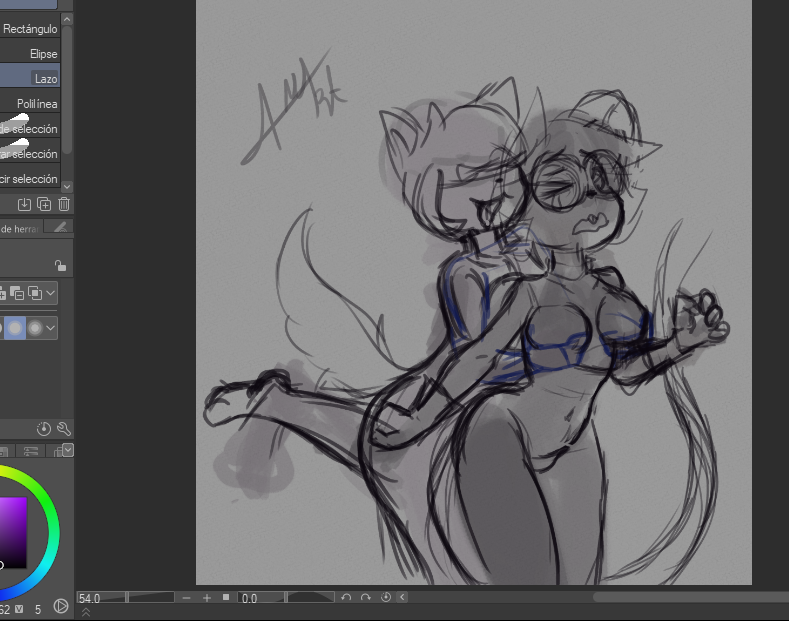Open the color slider palette tab

(x=31, y=451)
